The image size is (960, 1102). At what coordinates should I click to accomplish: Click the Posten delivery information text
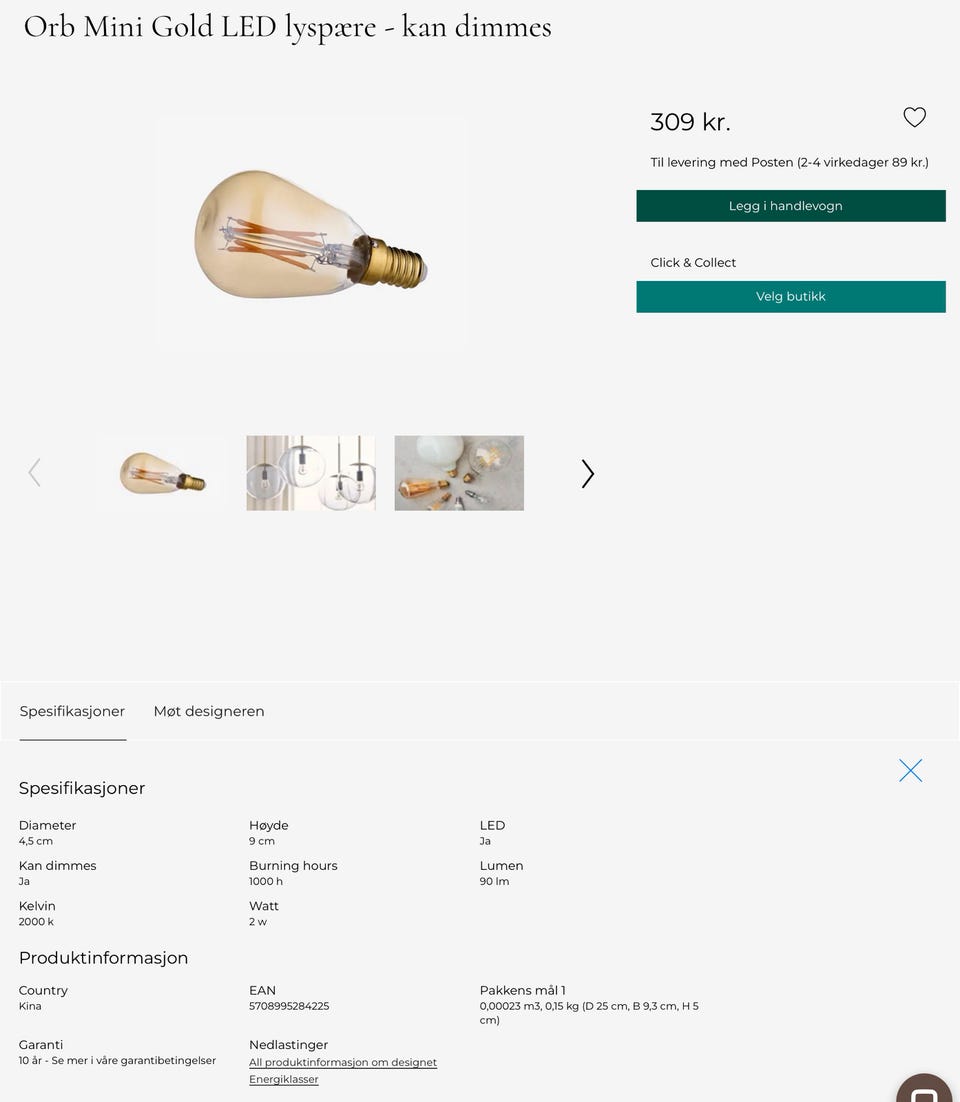click(x=789, y=162)
